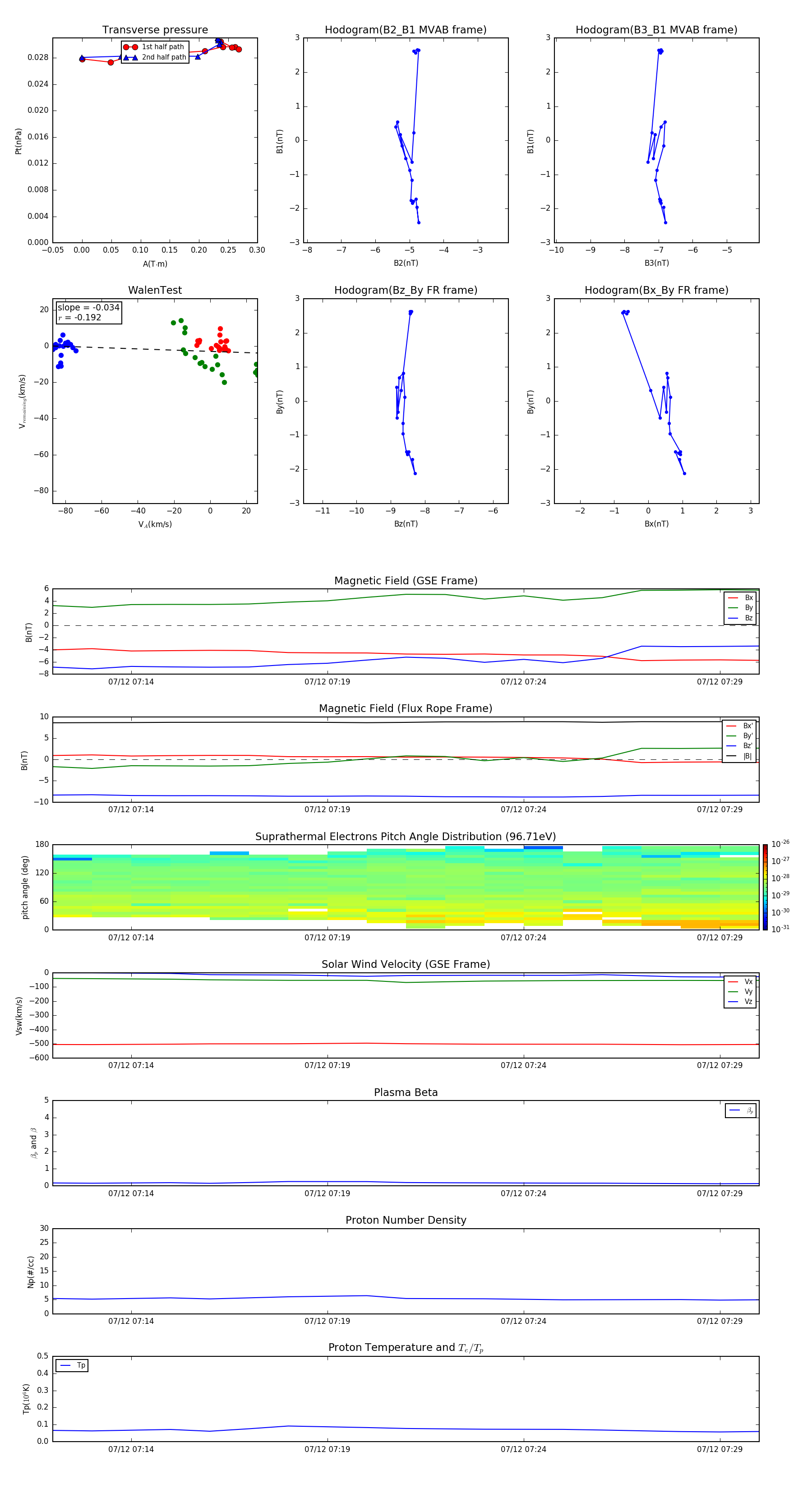Click the 'Np(#/cc)' axis label
Image resolution: width=812 pixels, height=1489 pixels.
click(31, 1271)
